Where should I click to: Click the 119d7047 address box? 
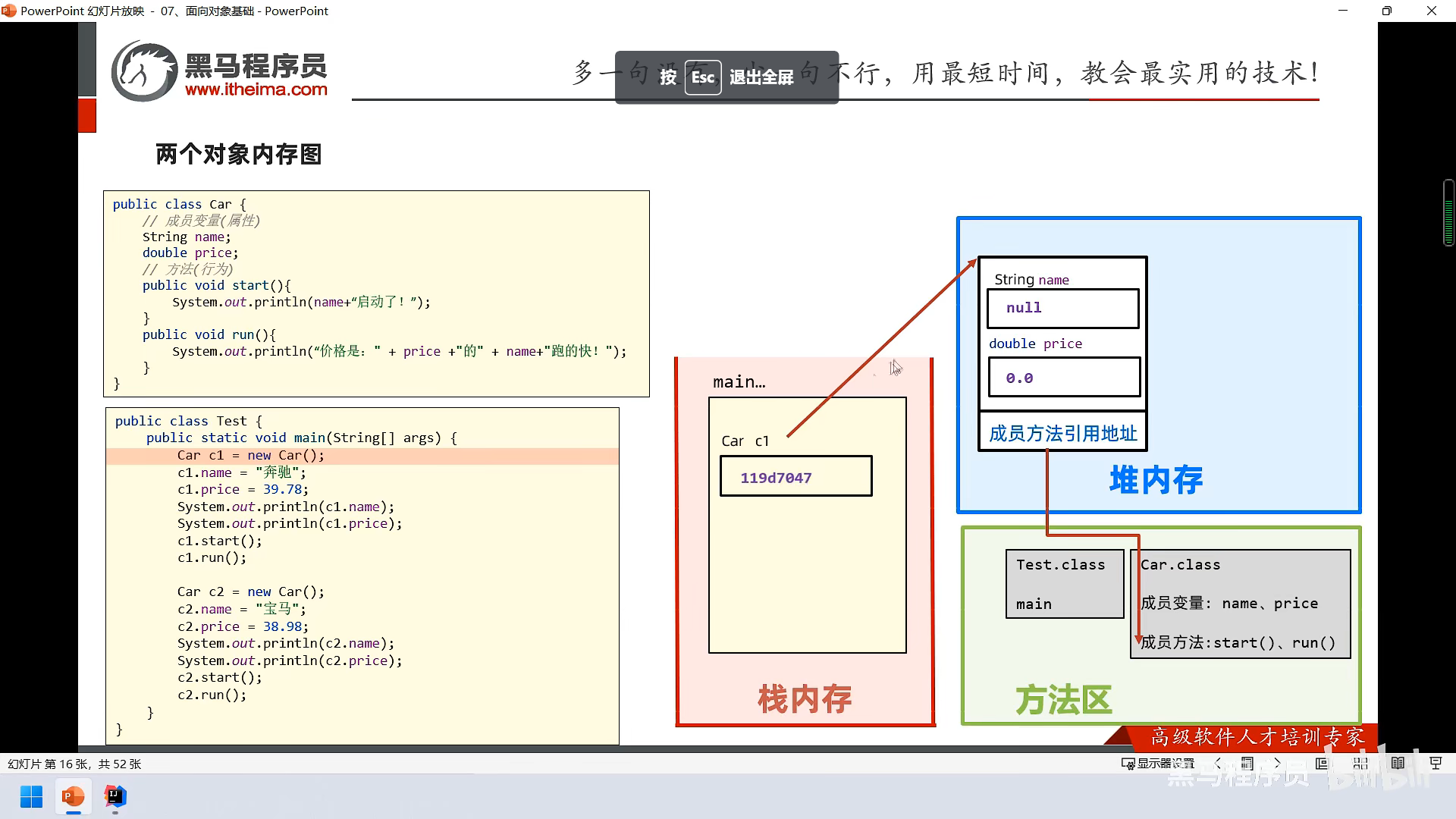click(x=795, y=477)
